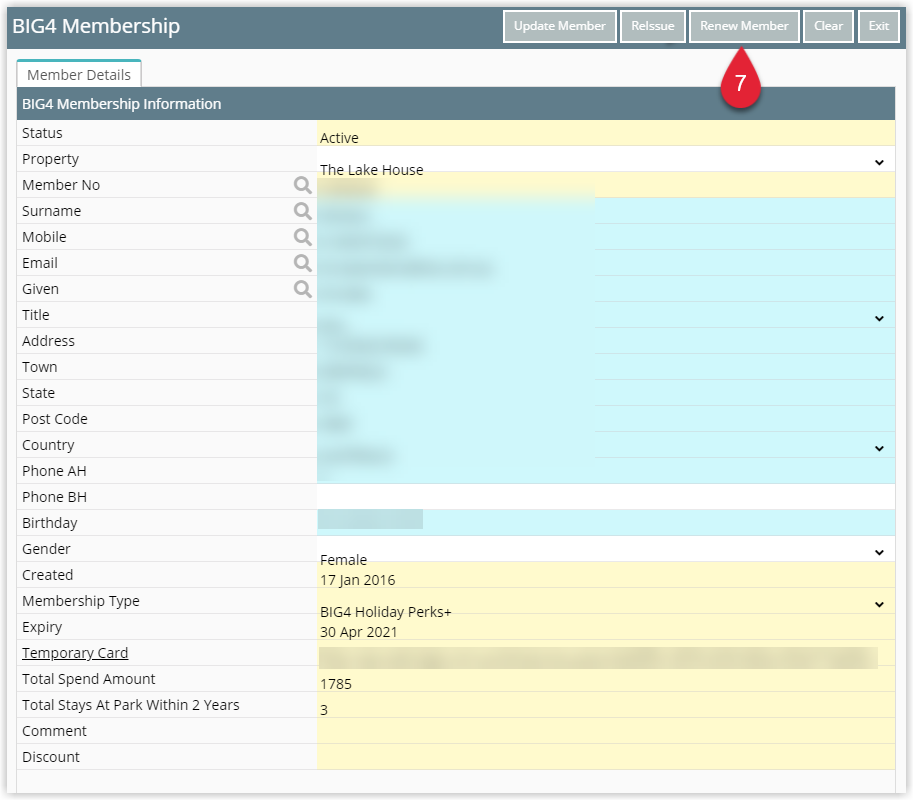Switch to the Member Details tab
The height and width of the screenshot is (801, 914).
79,75
